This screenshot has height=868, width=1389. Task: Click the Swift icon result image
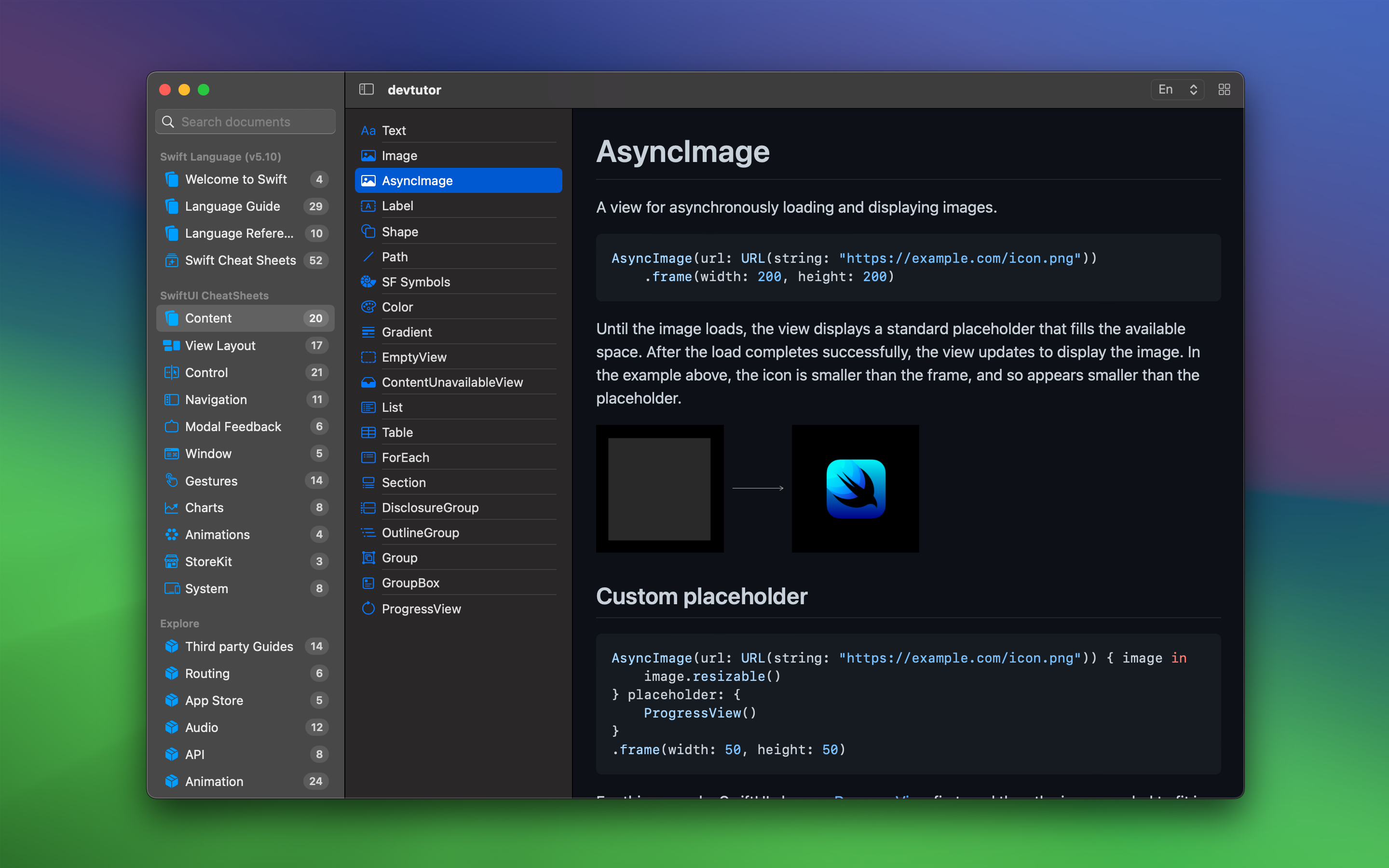pos(855,488)
